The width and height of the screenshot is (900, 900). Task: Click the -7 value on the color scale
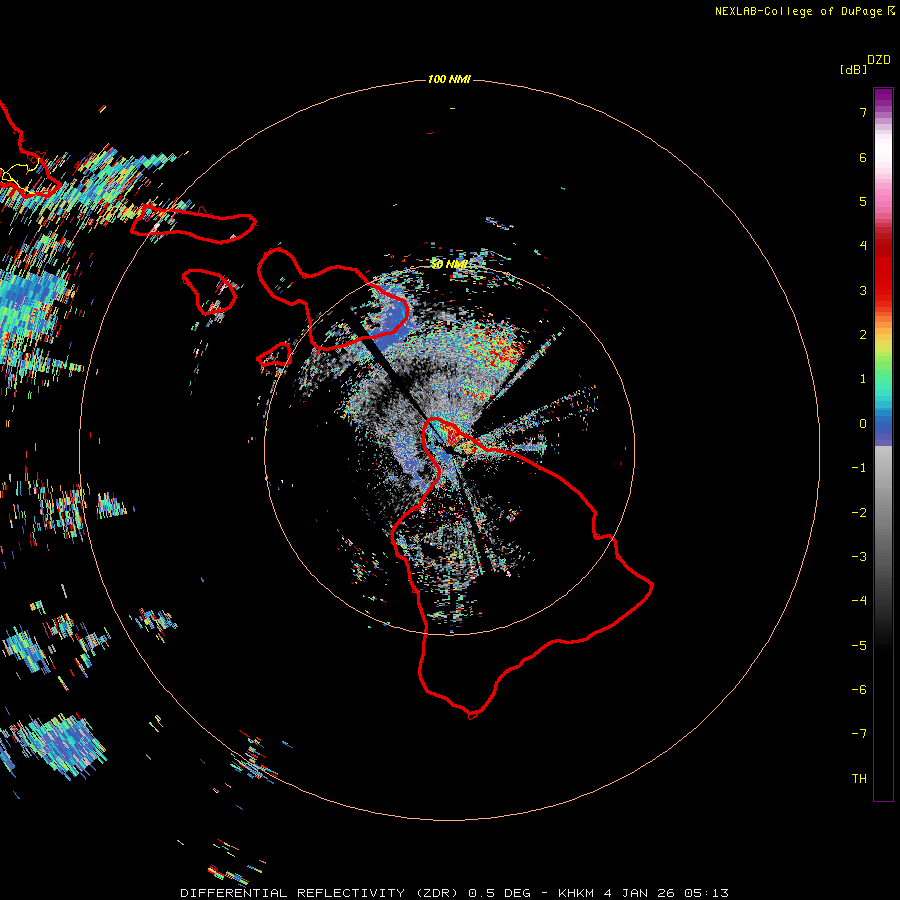(859, 734)
